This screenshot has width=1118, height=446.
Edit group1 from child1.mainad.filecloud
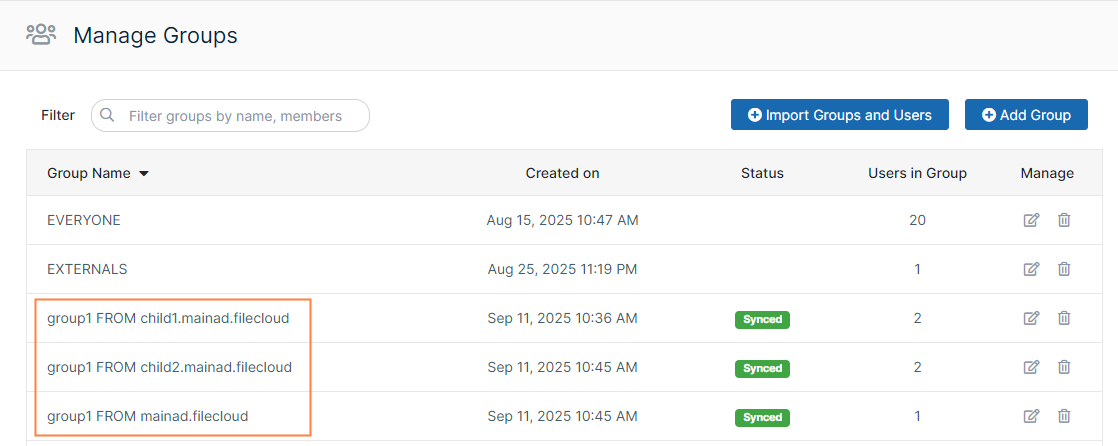(x=1031, y=318)
